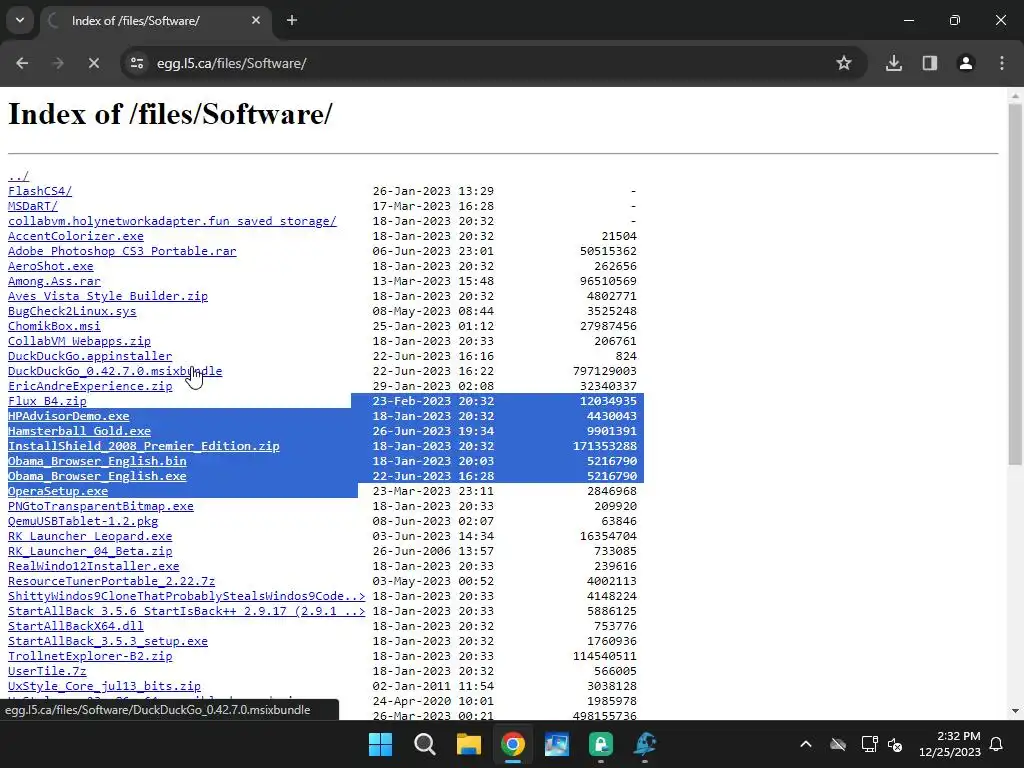Download UxStyle Core jul13 bits.zip

(104, 687)
